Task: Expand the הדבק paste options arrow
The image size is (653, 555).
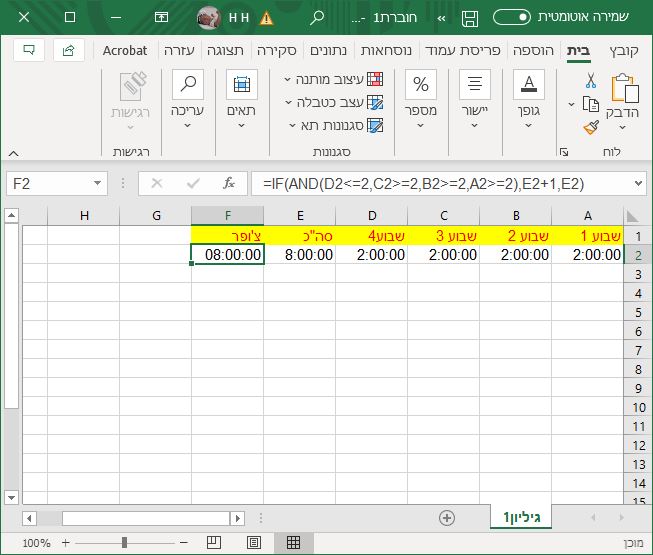Action: tap(623, 128)
